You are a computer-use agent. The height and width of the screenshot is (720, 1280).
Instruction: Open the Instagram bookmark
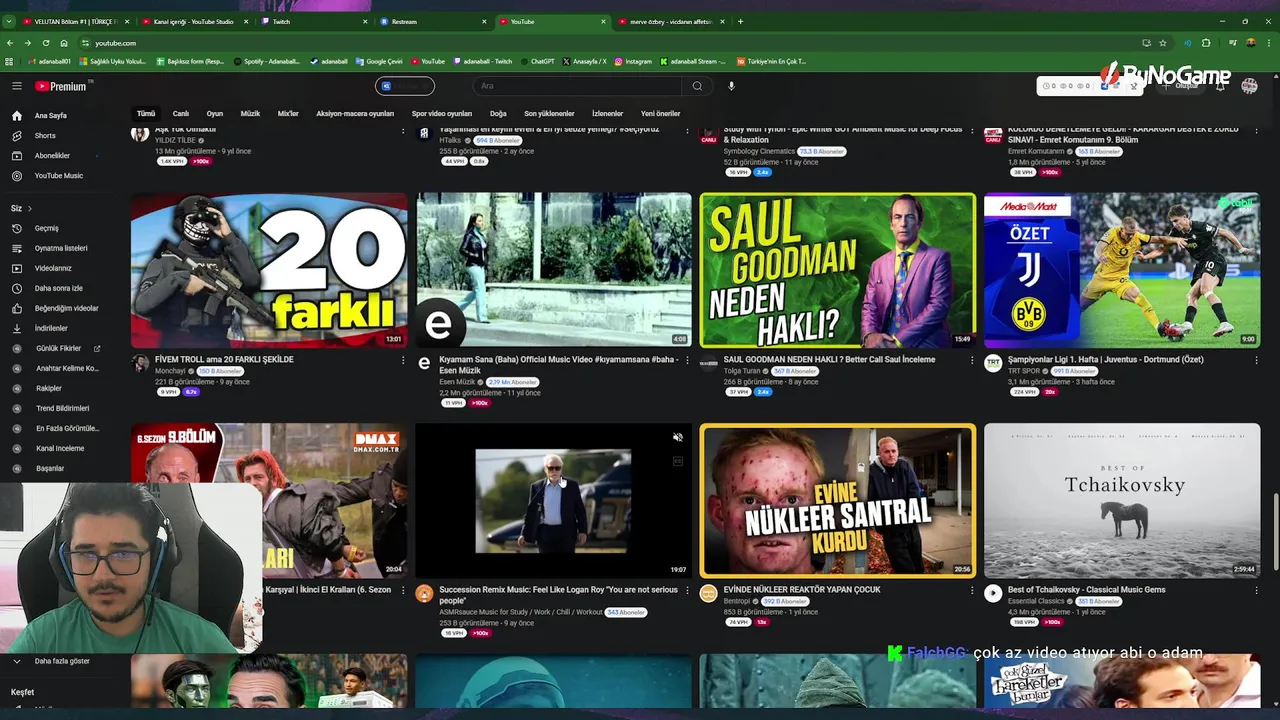pos(633,61)
